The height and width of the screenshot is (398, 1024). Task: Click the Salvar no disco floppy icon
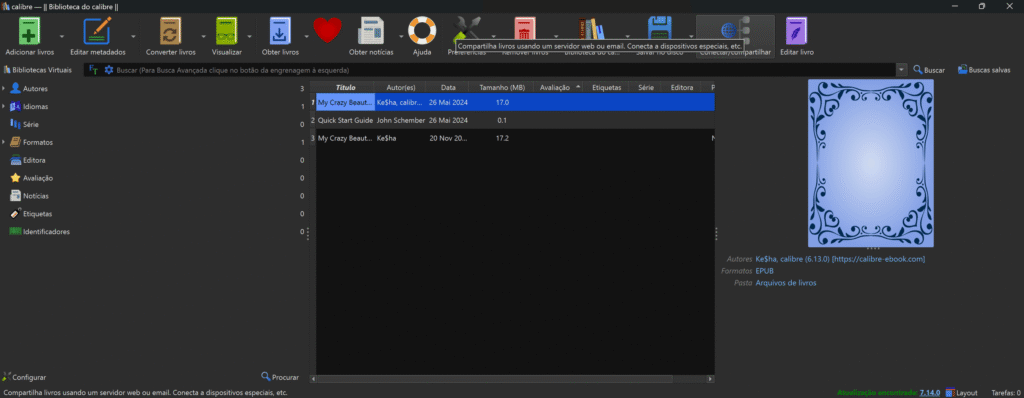coord(660,29)
